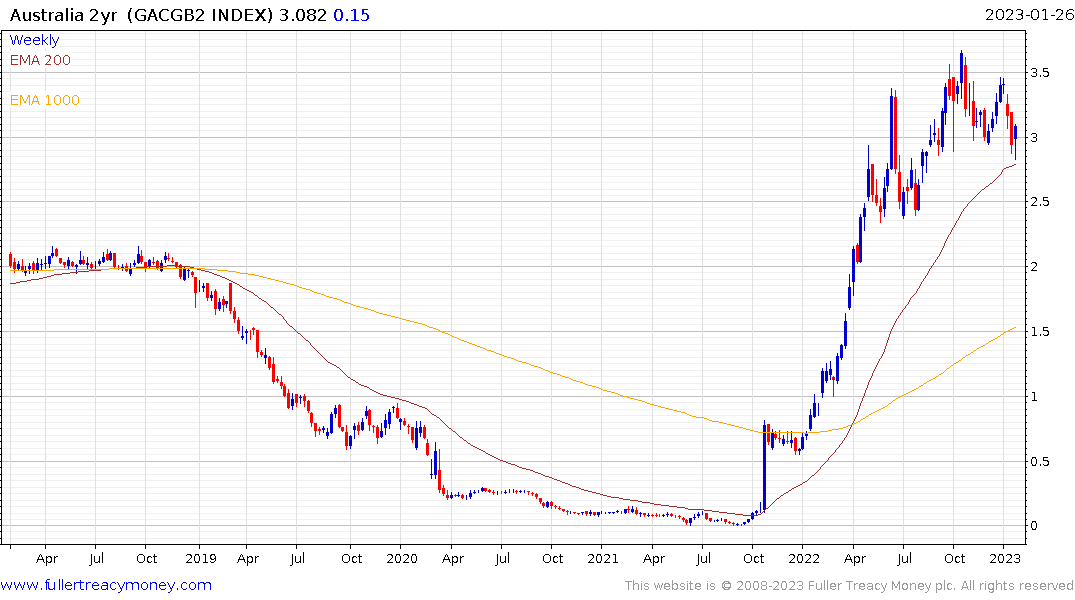1075x600 pixels.
Task: Click the 3.5 y-axis label
Action: (x=1040, y=73)
